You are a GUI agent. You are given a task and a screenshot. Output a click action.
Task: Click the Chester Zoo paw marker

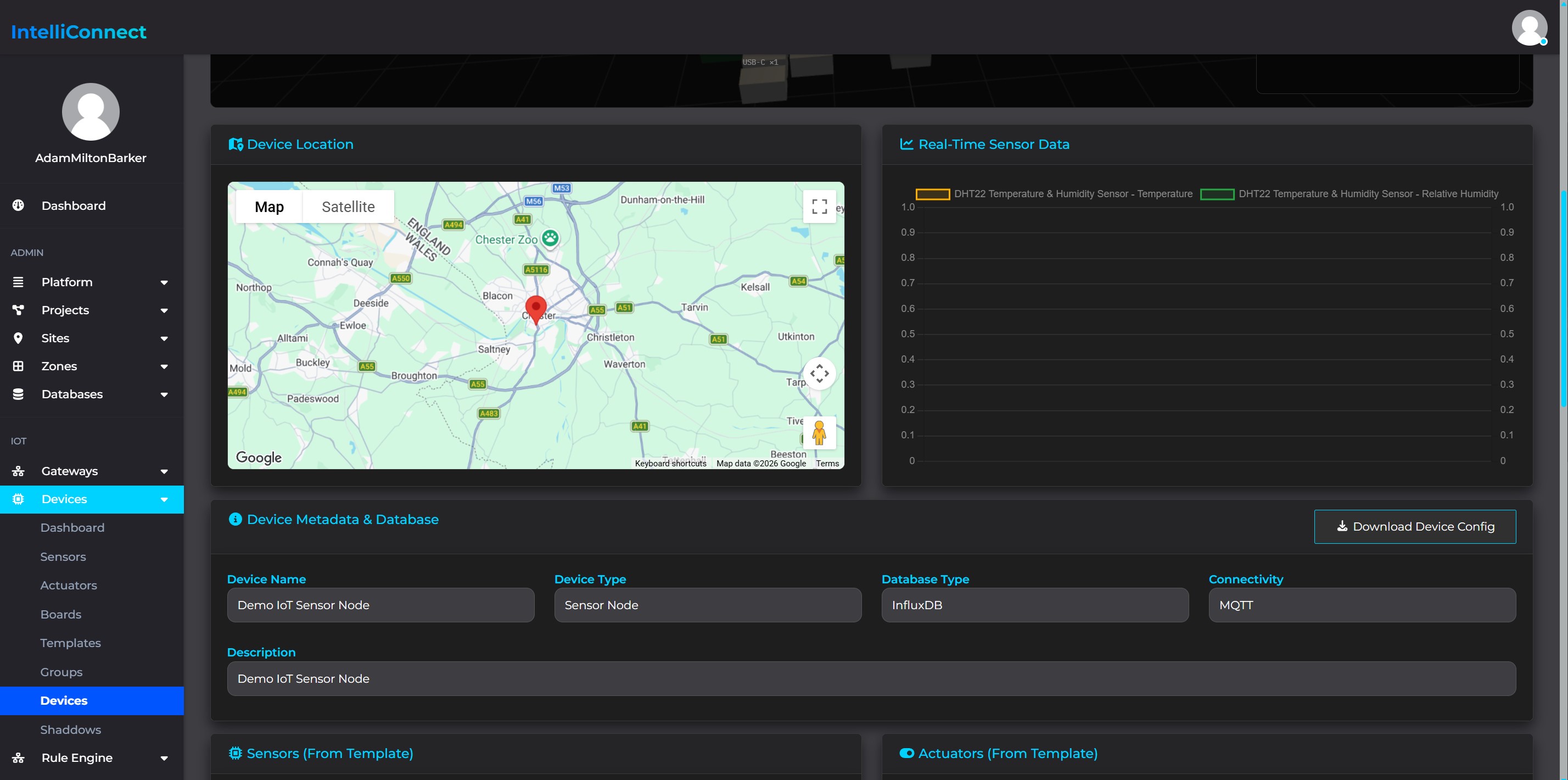pyautogui.click(x=550, y=238)
